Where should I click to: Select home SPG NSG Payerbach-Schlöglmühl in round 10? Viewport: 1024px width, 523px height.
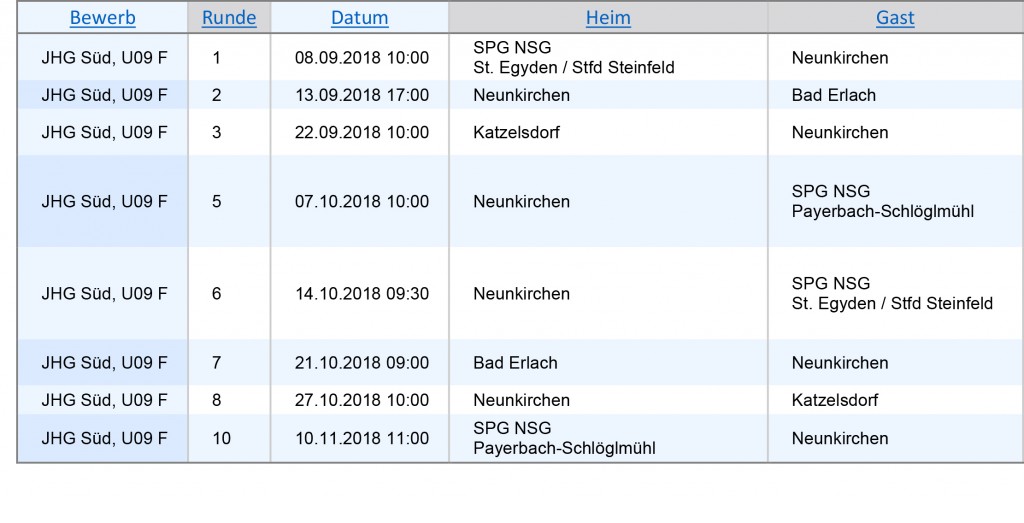pos(564,438)
